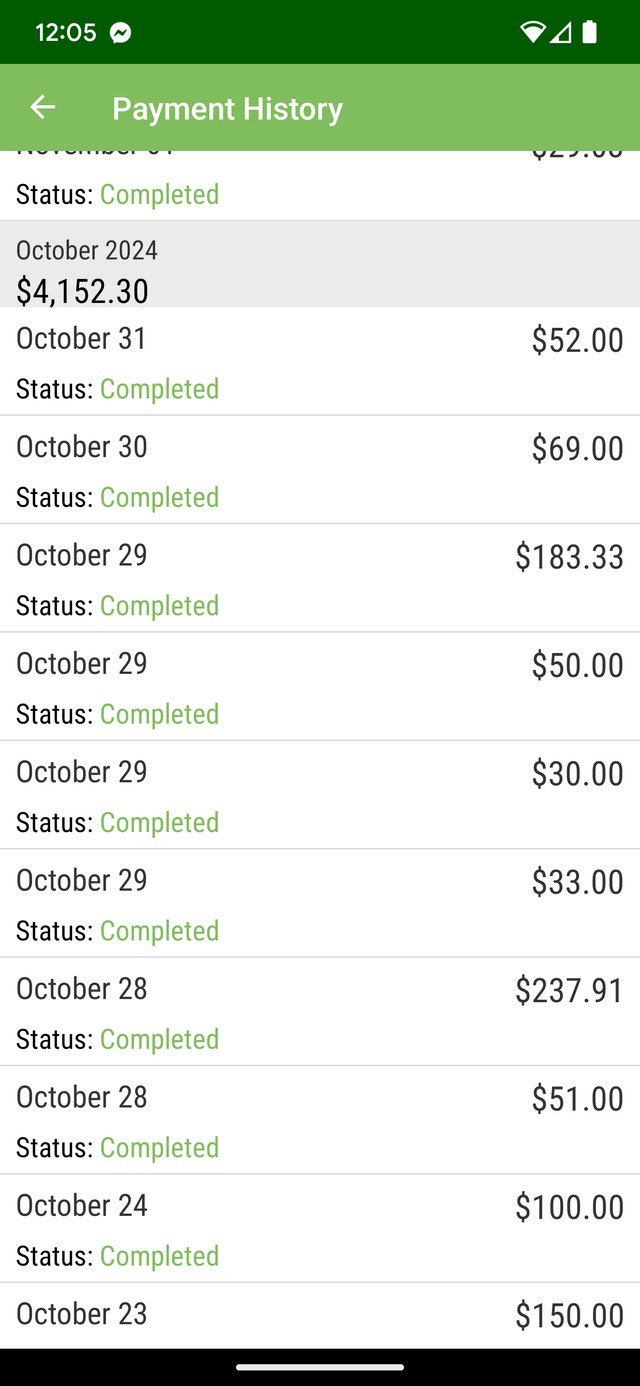Tap the battery status icon

pos(590,33)
